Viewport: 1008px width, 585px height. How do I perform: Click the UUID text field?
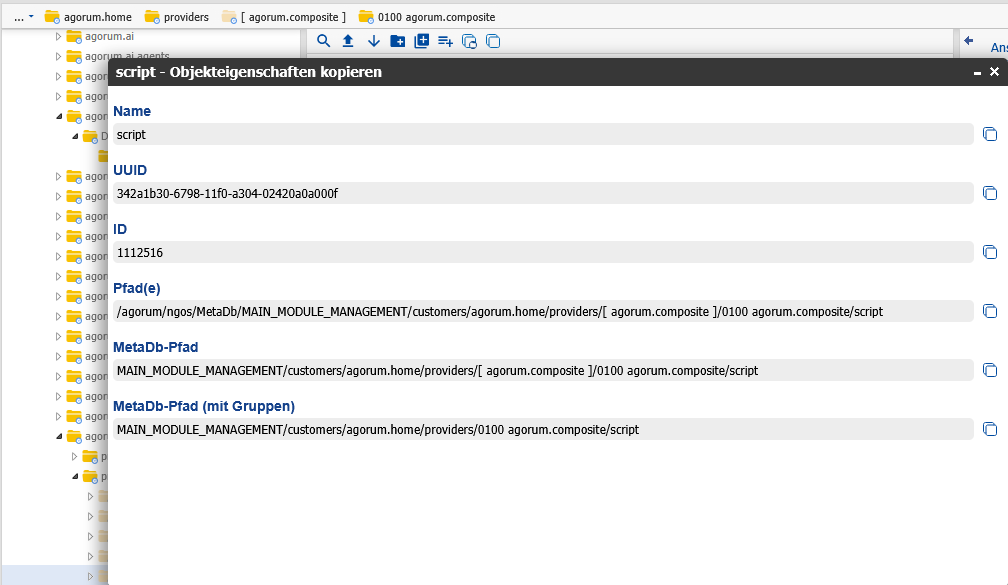point(542,193)
